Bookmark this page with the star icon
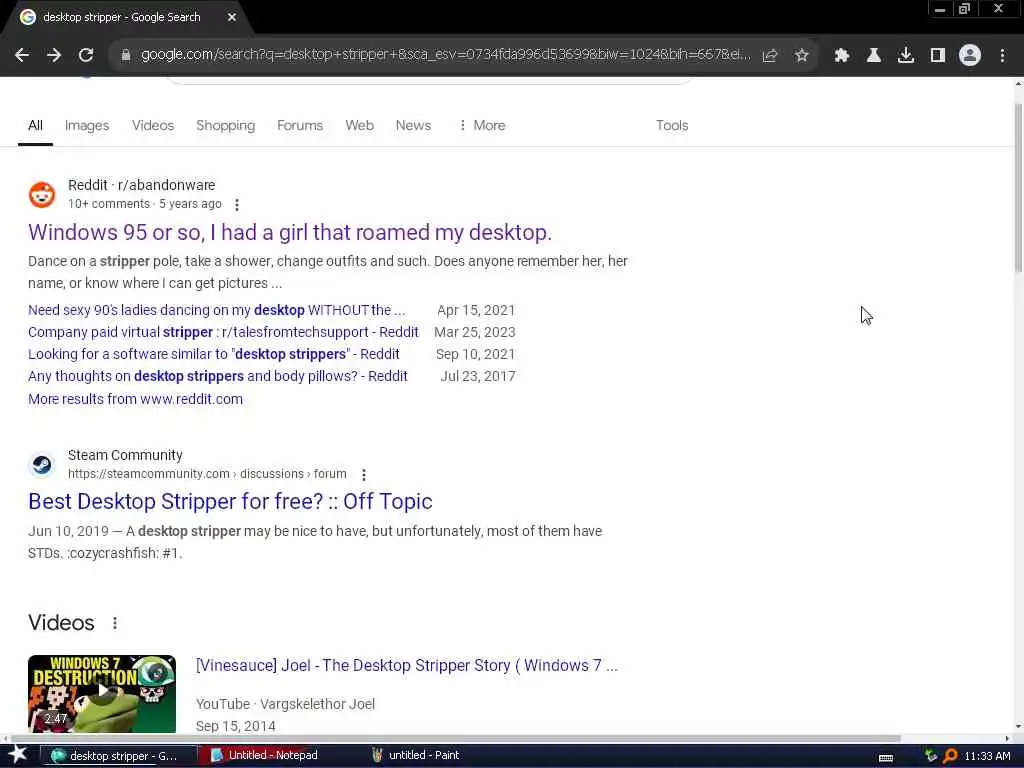 [x=802, y=56]
